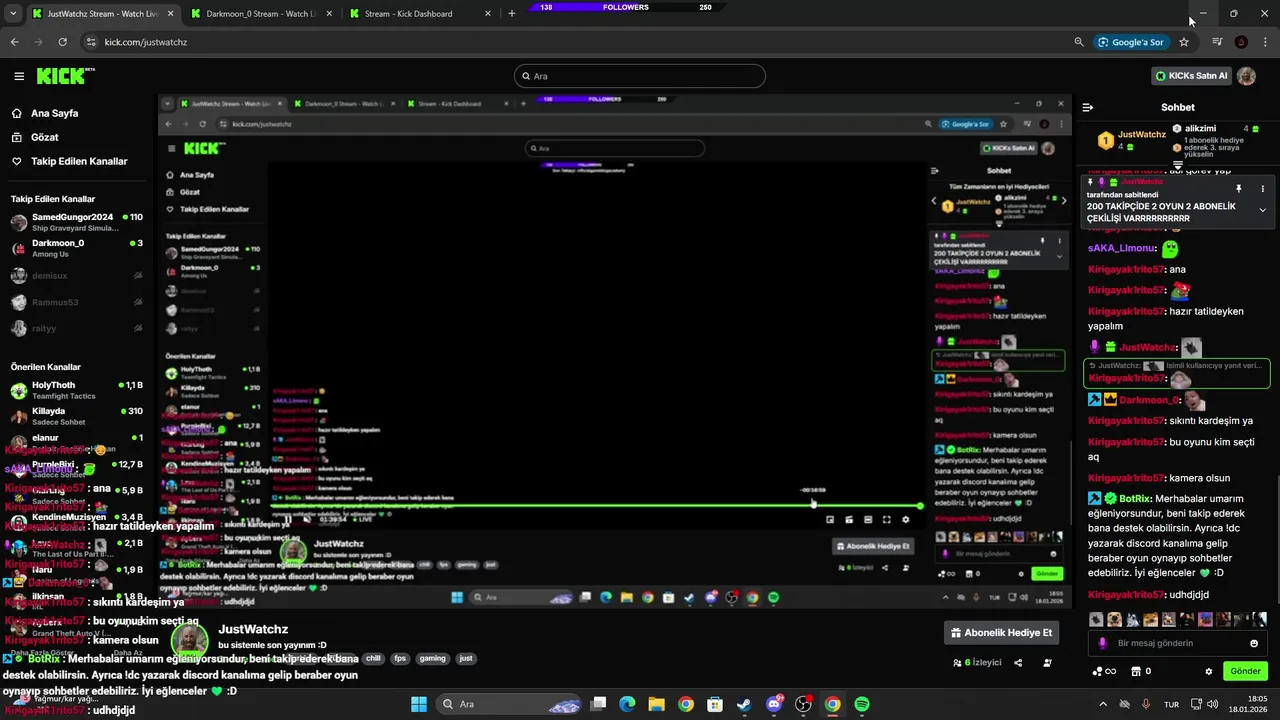
Task: Open browser media controls icon
Action: click(1217, 42)
